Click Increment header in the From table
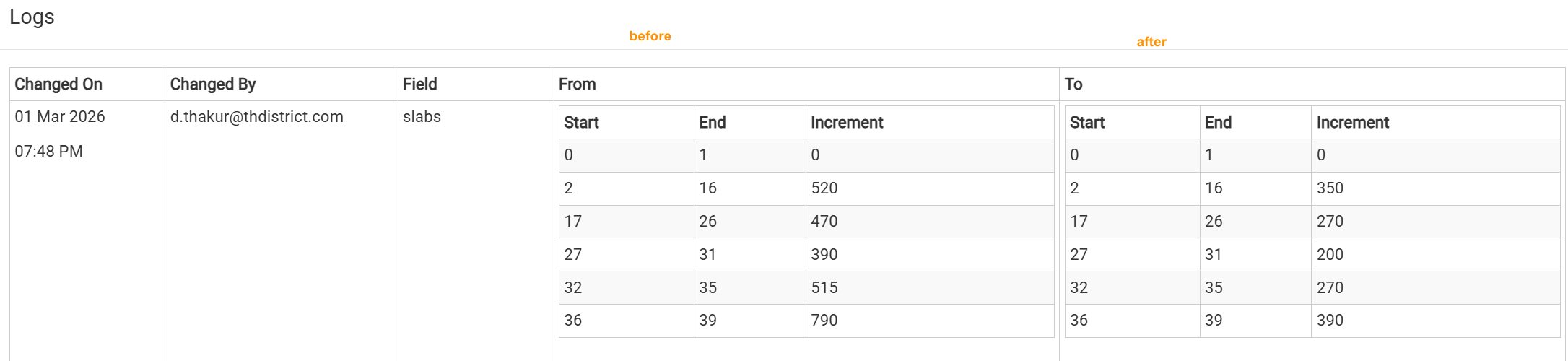The width and height of the screenshot is (1568, 361). [847, 123]
